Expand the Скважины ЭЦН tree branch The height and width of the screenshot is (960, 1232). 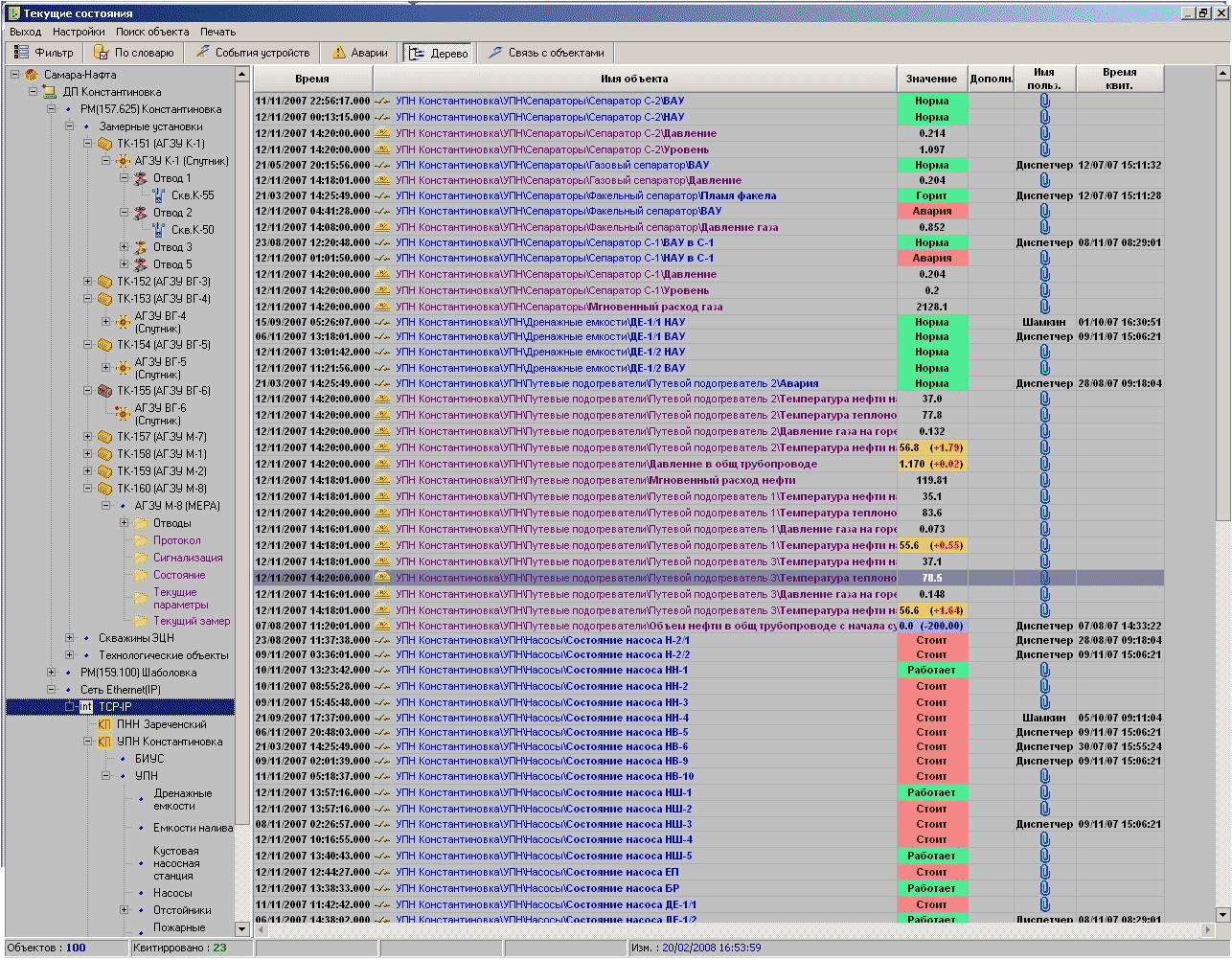click(70, 638)
